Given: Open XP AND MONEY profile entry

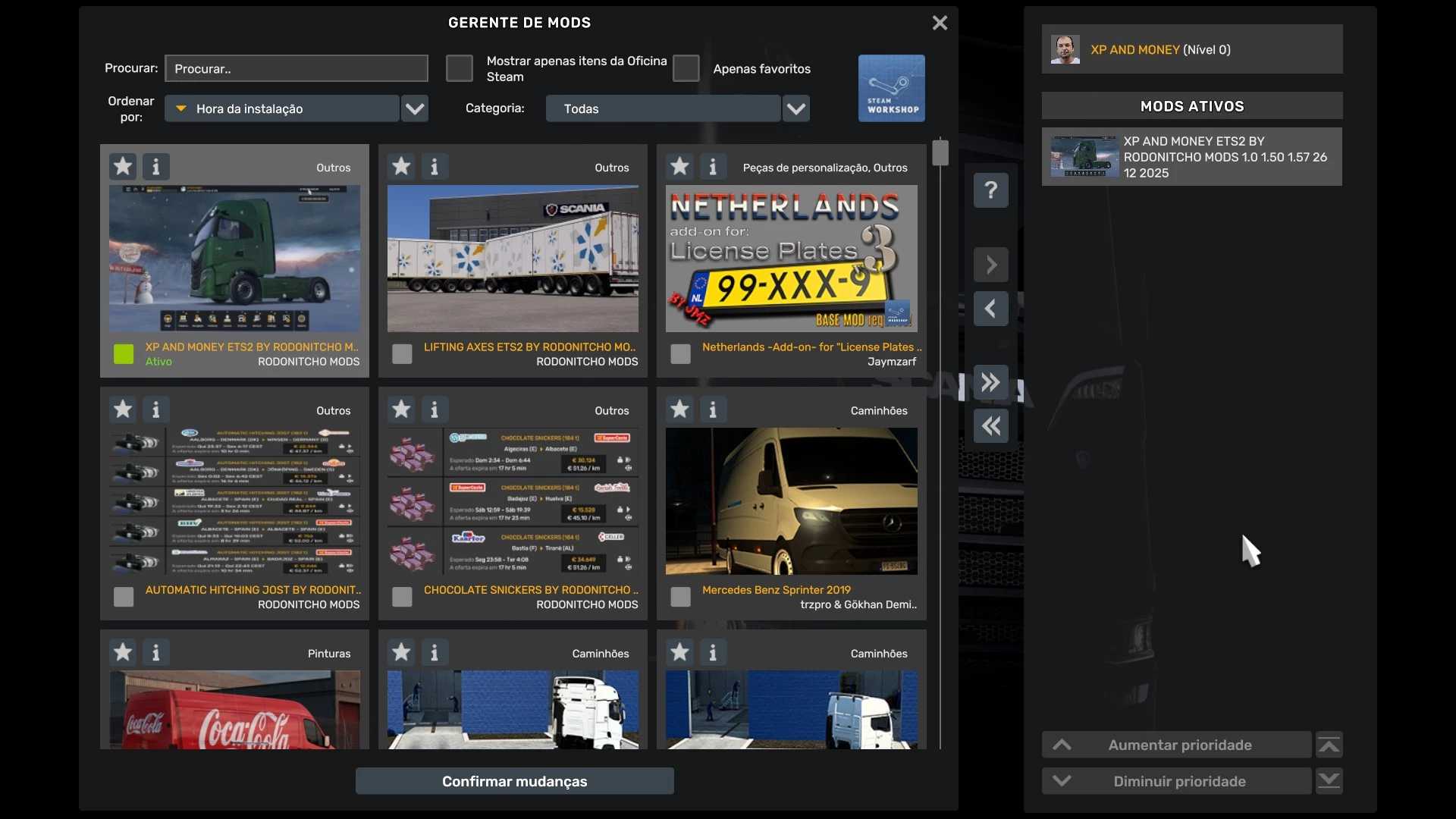Looking at the screenshot, I should [x=1191, y=49].
